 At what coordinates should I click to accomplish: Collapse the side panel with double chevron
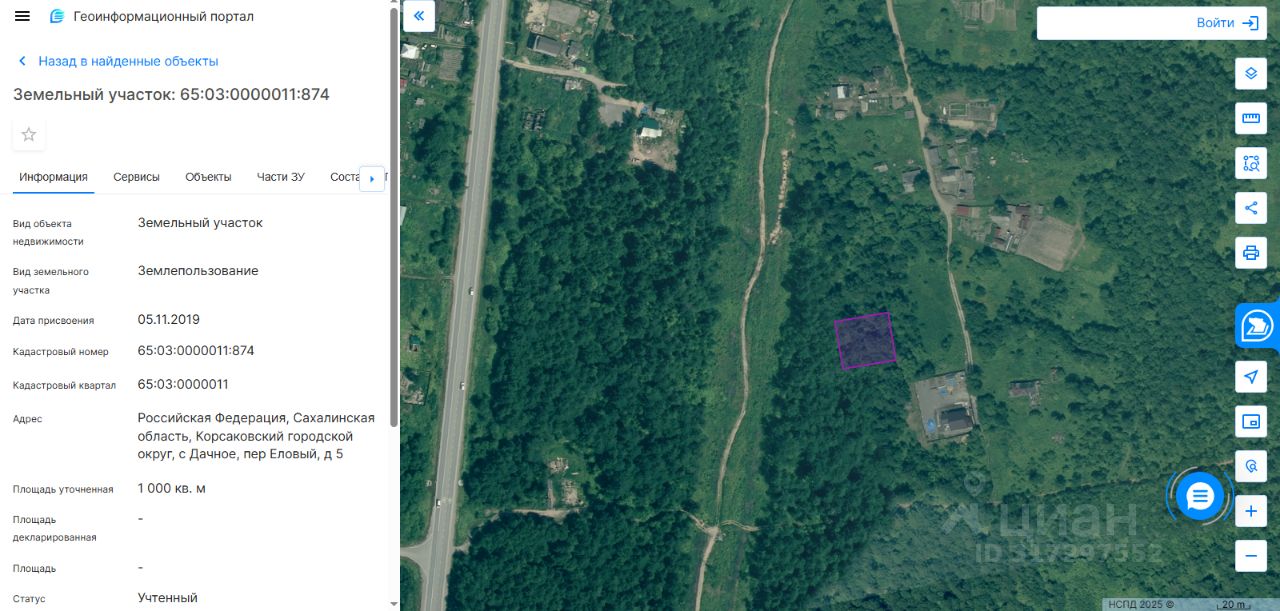418,16
